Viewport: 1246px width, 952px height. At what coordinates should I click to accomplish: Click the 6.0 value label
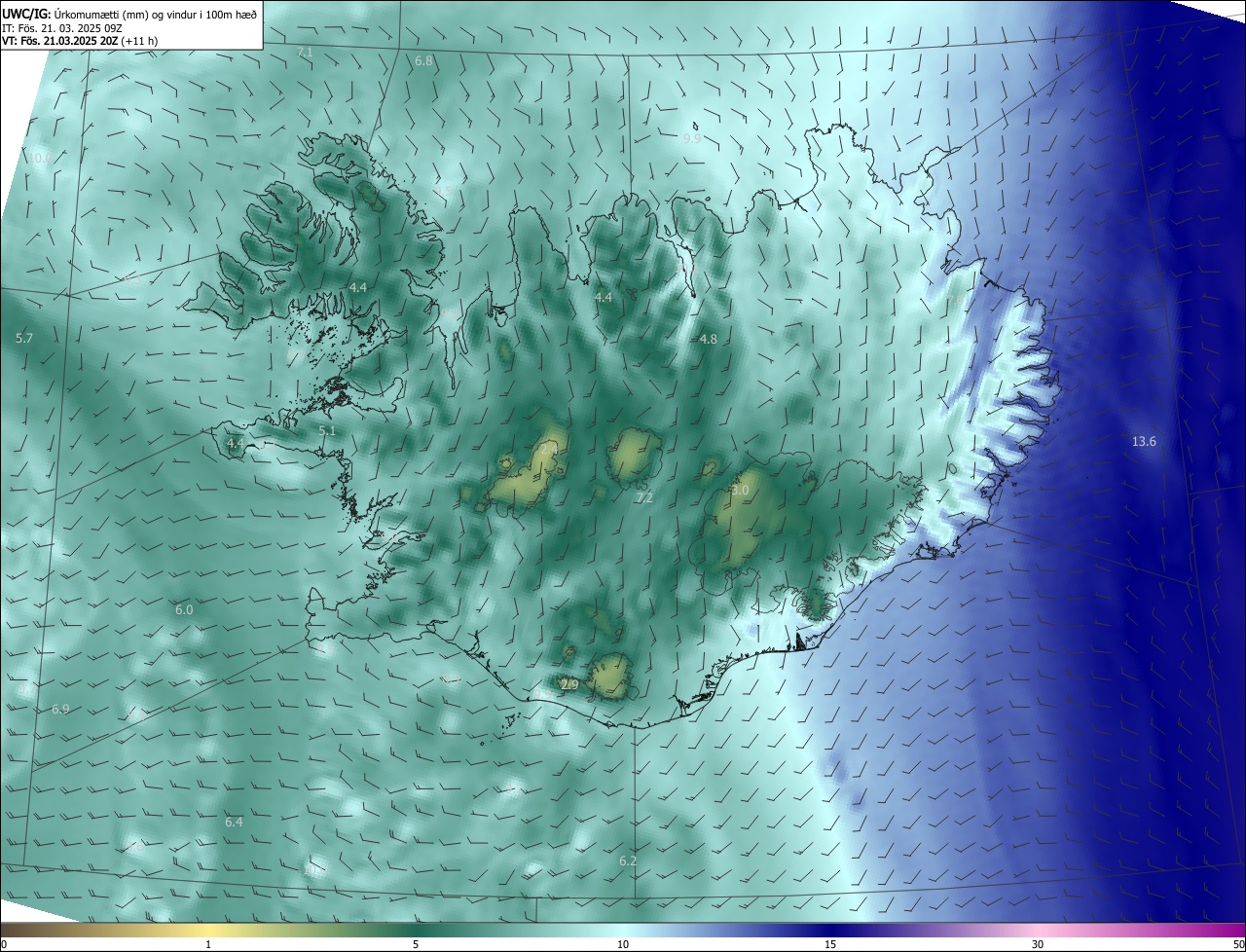coord(184,610)
